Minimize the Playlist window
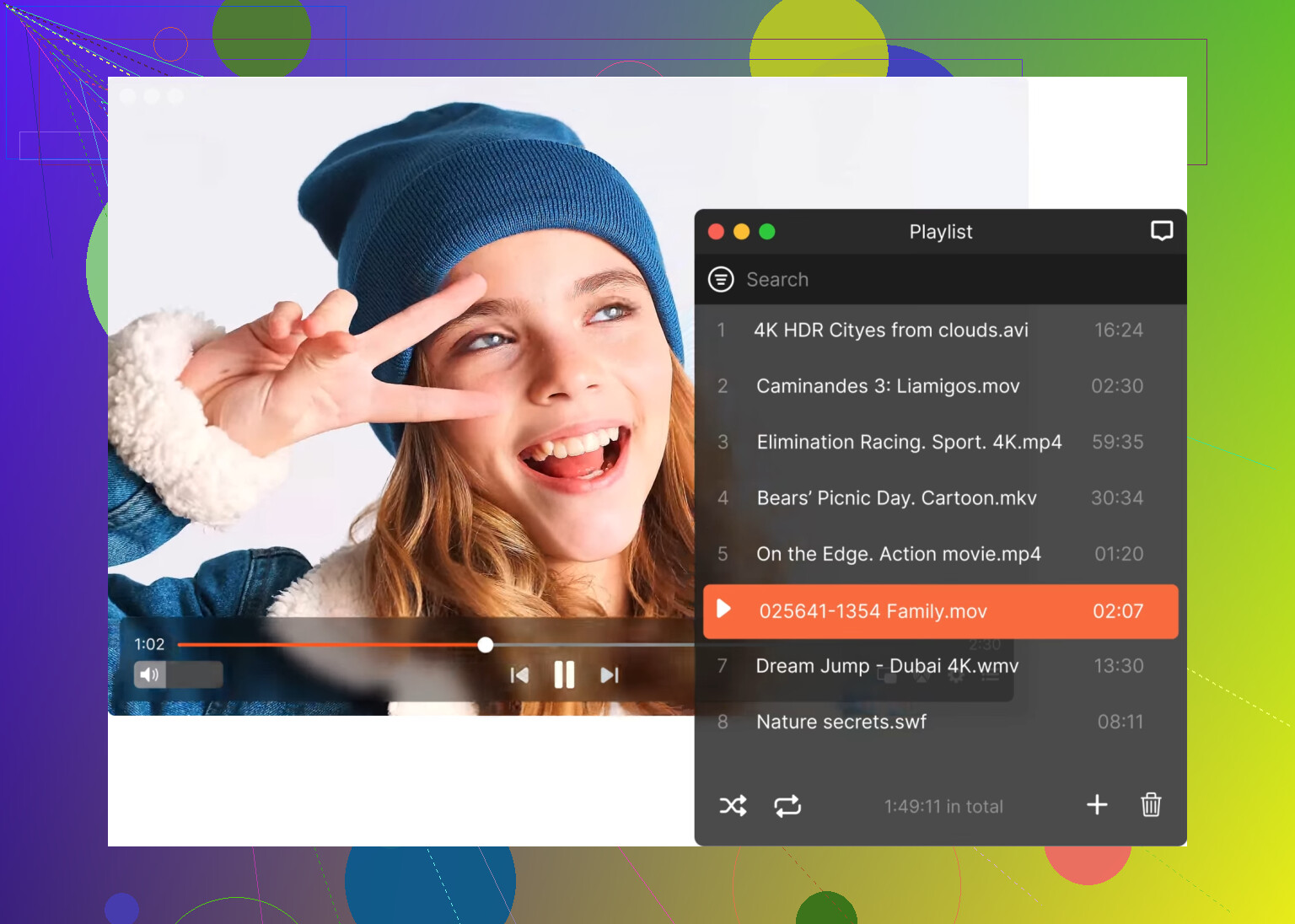Viewport: 1295px width, 924px height. 741,231
